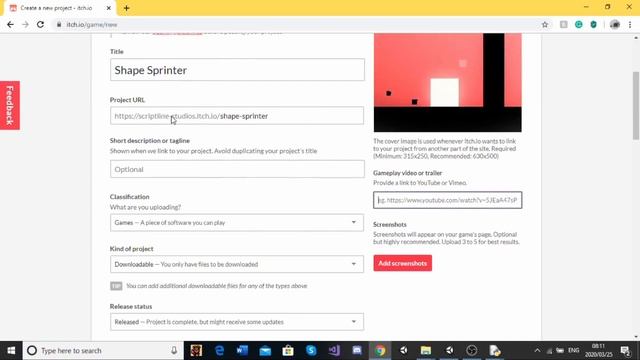This screenshot has height=360, width=640.
Task: Click the 'Type here to search' box
Action: pyautogui.click(x=103, y=351)
